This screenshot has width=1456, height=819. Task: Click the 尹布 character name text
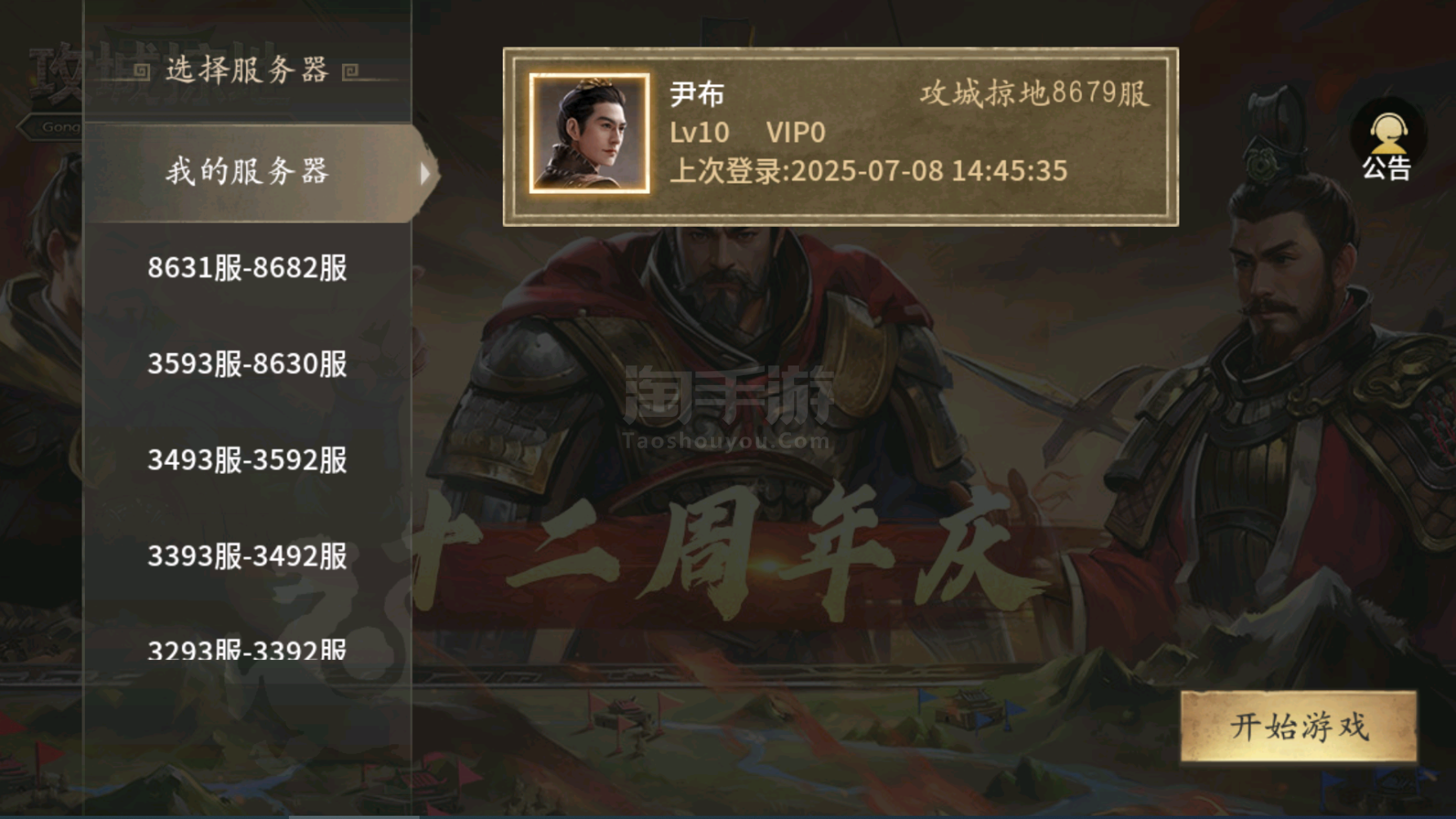pos(697,94)
